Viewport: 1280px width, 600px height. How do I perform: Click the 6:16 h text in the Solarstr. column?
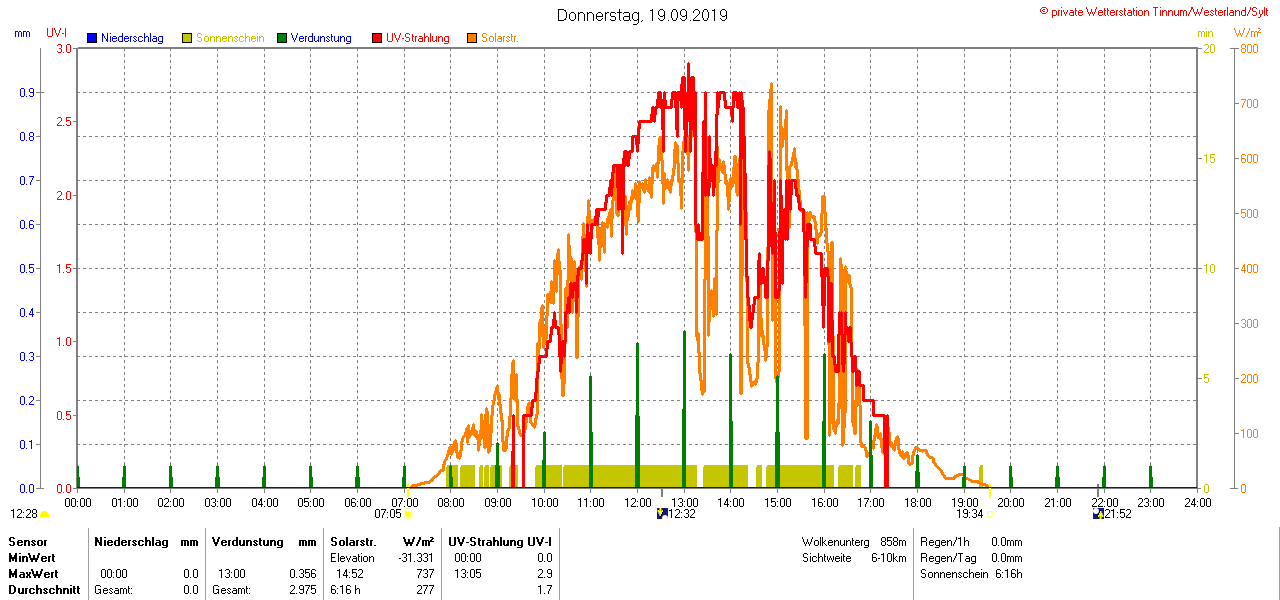click(346, 590)
